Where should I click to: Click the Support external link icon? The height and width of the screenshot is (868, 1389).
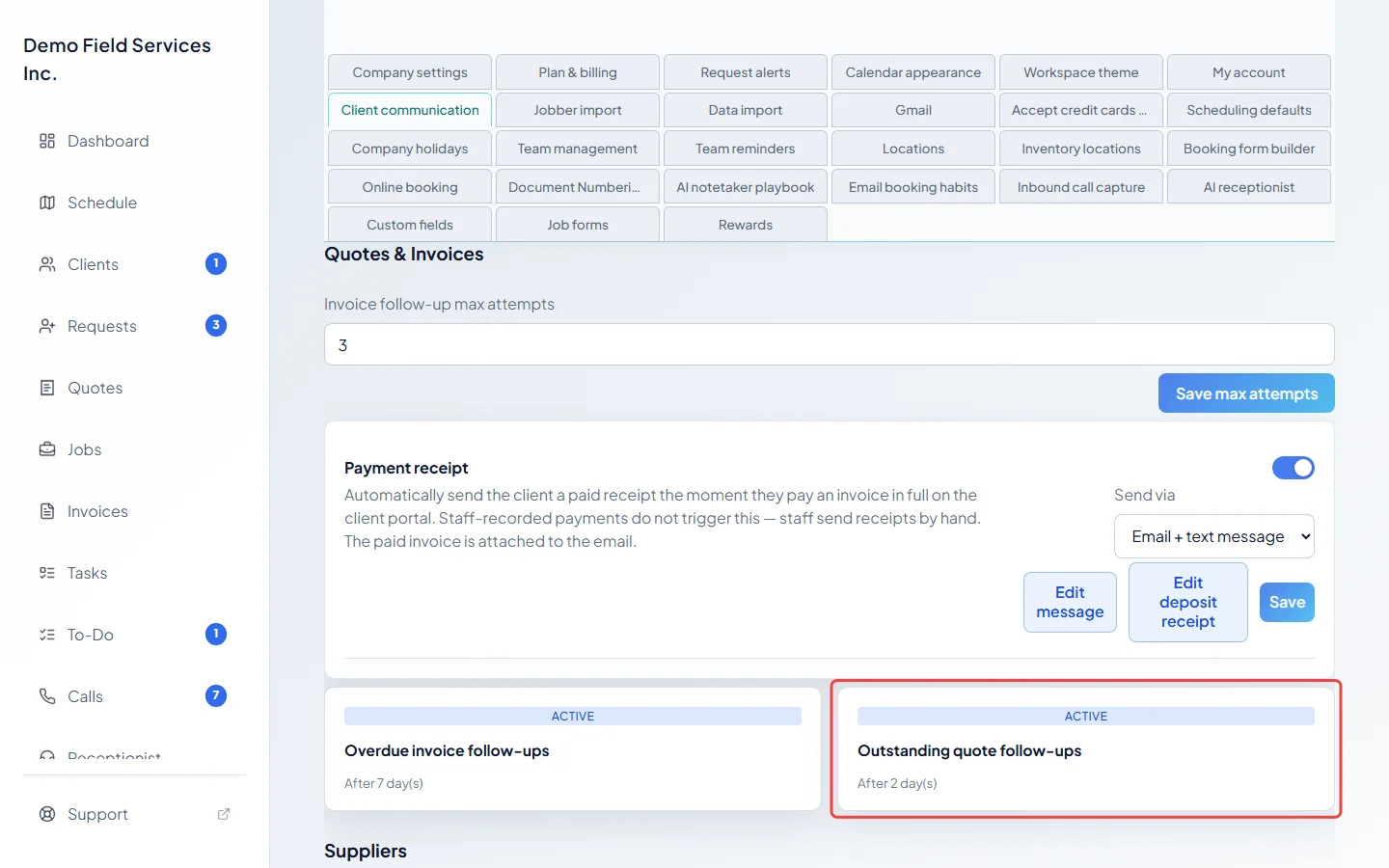pos(224,814)
